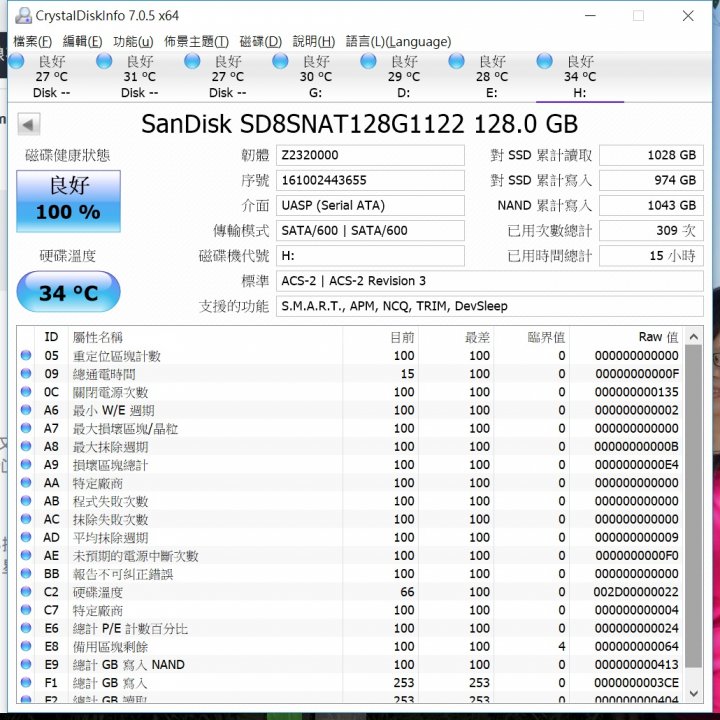Click the CrystalDiskInfo app icon in title bar
This screenshot has height=720, width=720.
point(23,16)
